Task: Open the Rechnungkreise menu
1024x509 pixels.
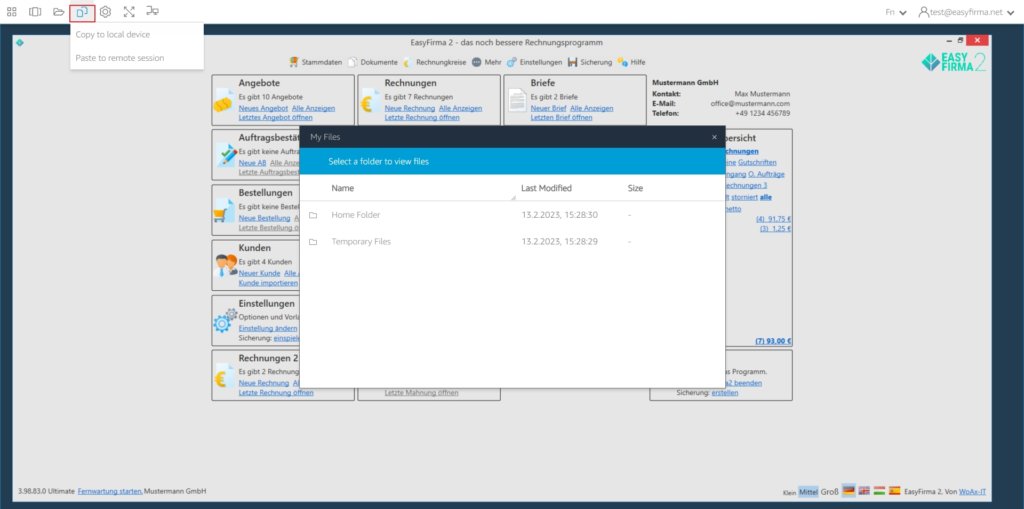Action: (434, 62)
